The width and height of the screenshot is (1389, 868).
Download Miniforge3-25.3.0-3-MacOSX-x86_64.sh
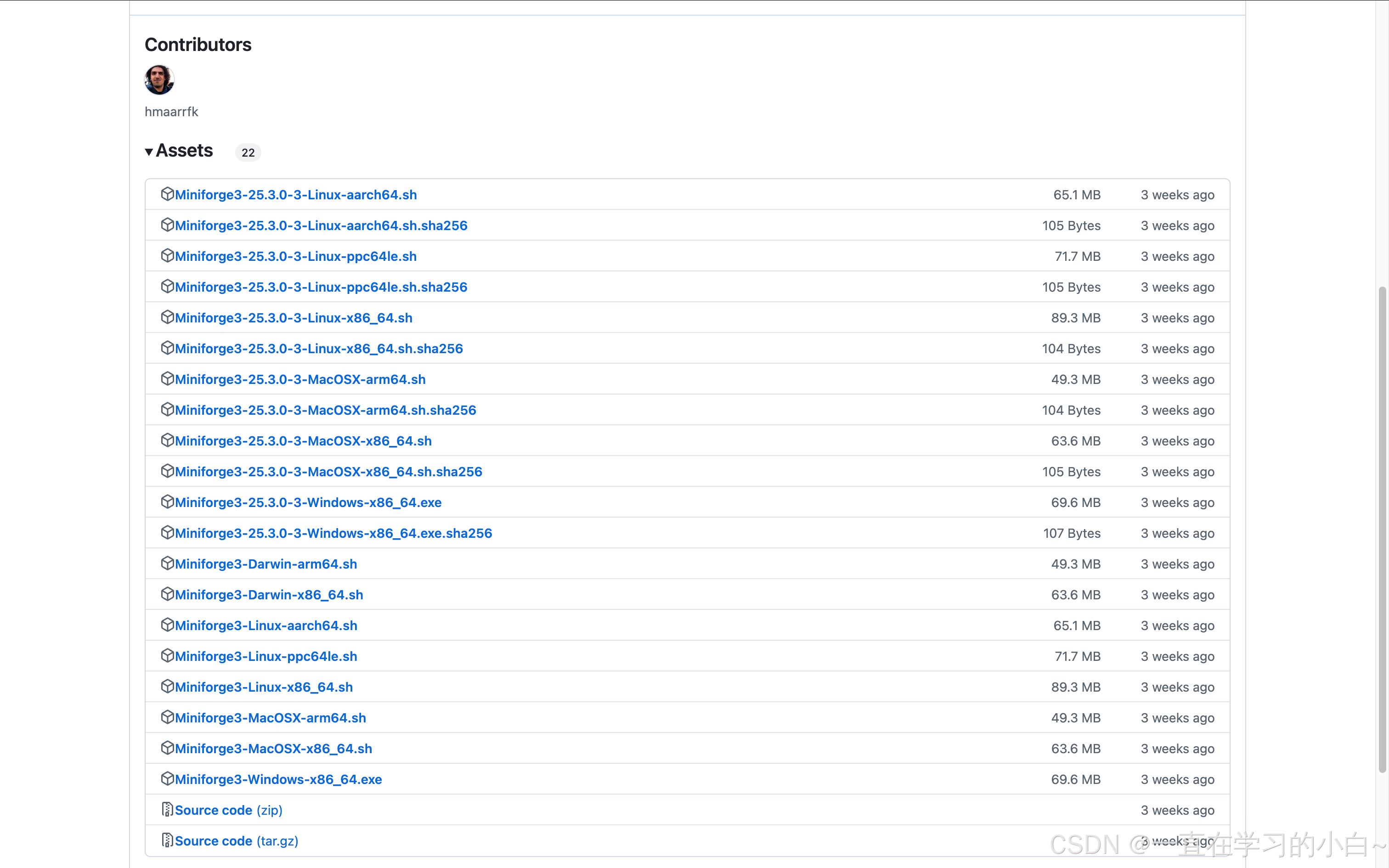click(303, 441)
